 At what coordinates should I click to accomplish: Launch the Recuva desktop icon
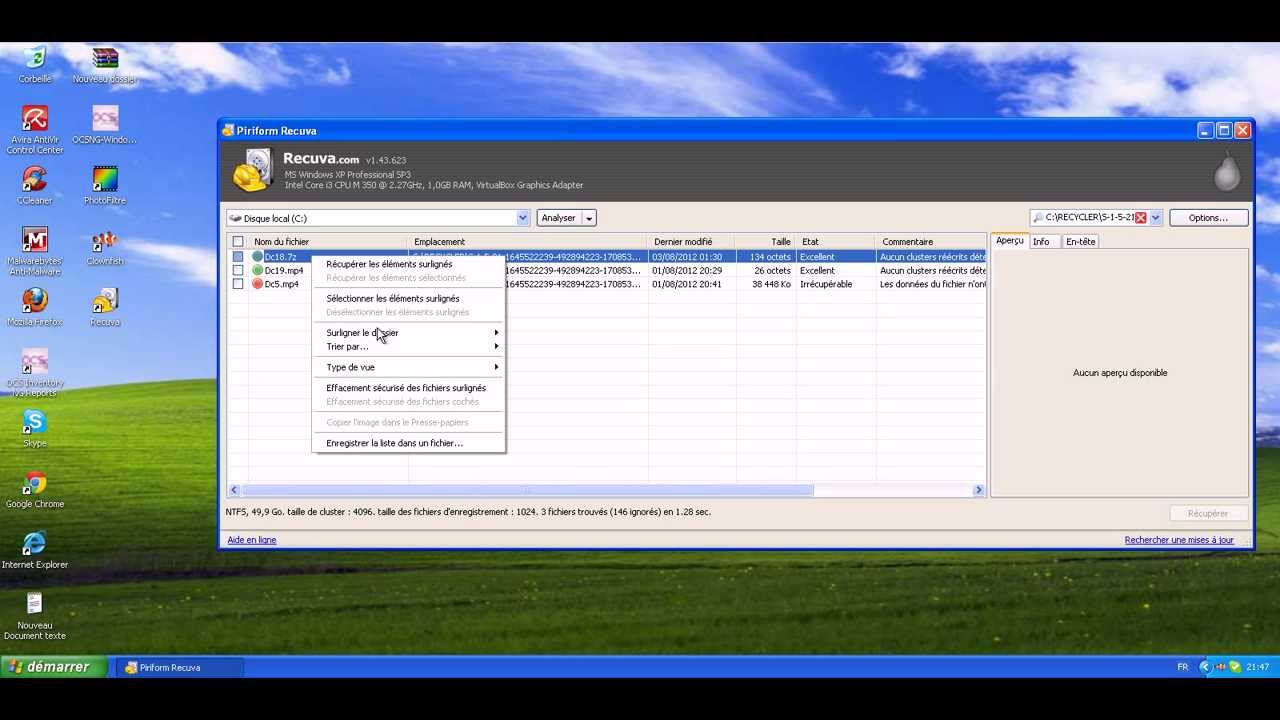(105, 308)
